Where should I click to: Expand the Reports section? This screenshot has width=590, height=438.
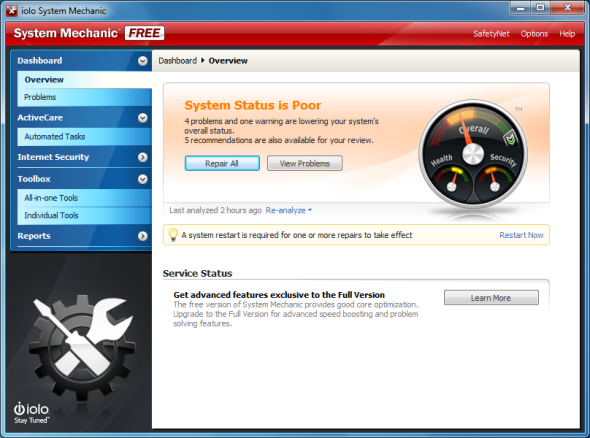click(142, 236)
